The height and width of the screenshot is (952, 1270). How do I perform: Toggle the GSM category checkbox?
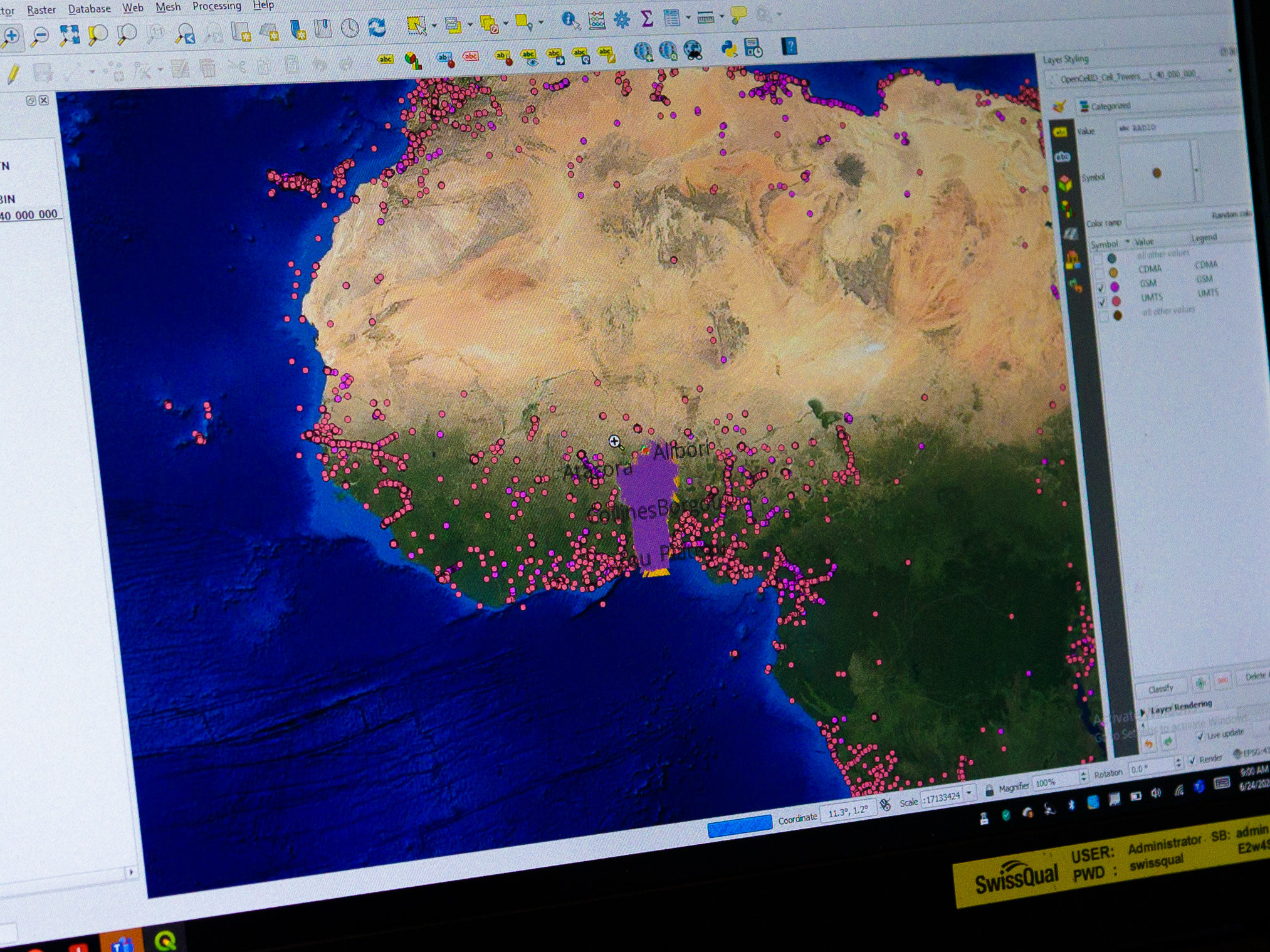1101,288
